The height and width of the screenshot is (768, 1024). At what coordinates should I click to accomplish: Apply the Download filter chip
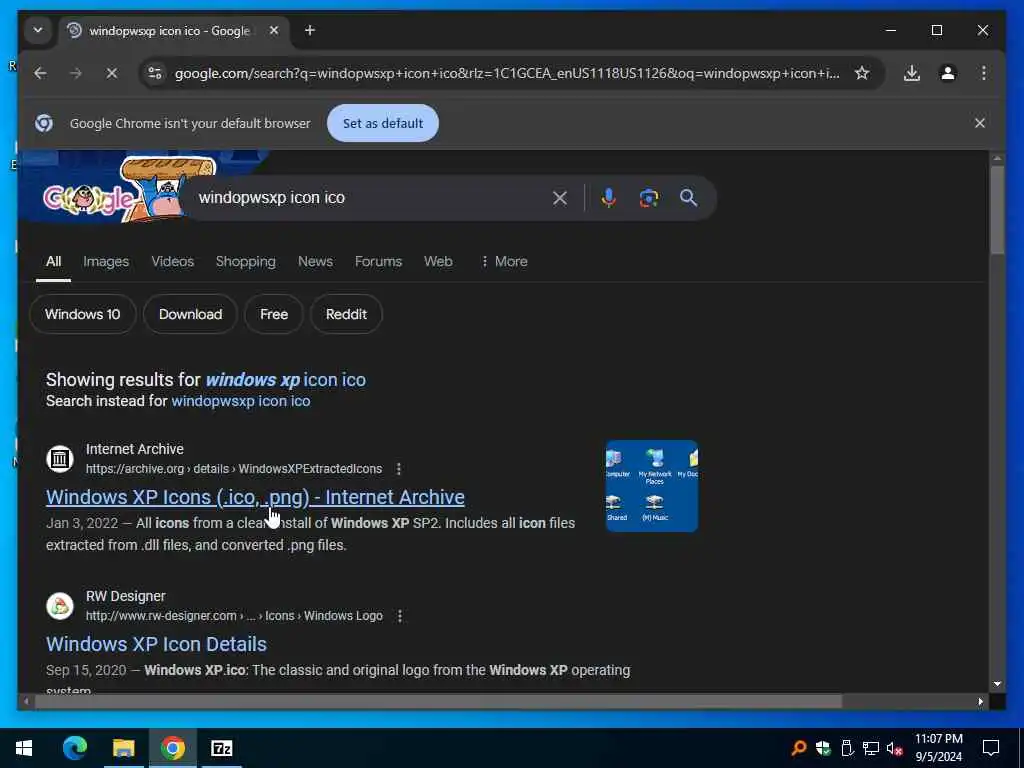[190, 314]
